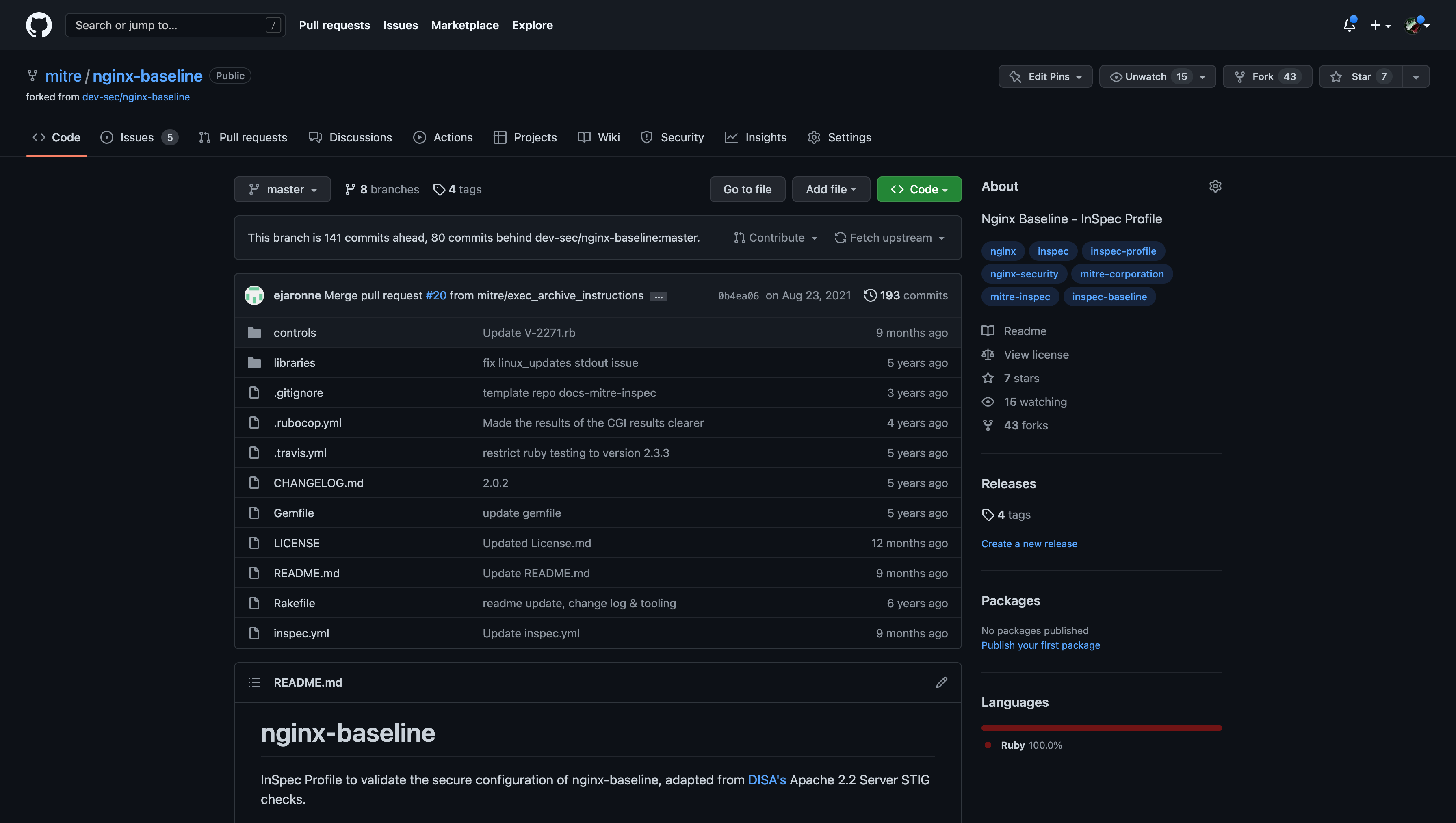
Task: Click ejaronne avatar in commit row
Action: pos(254,295)
